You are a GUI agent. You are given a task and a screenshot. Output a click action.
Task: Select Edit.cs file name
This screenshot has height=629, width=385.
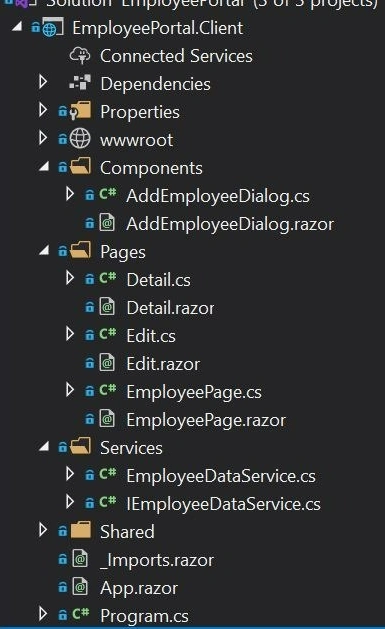click(151, 336)
